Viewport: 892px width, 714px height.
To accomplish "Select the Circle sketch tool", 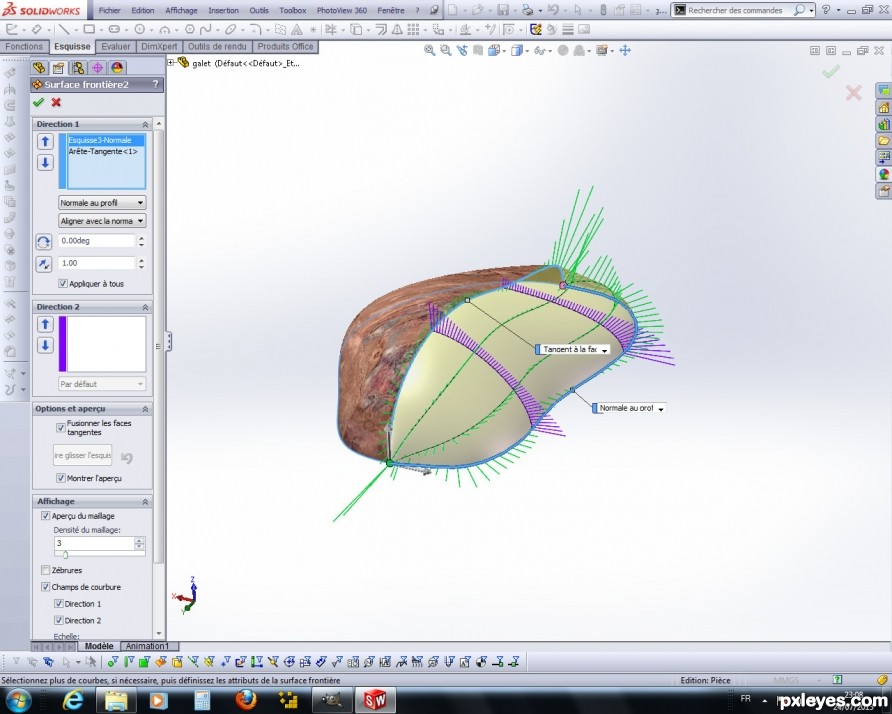I will [x=139, y=29].
